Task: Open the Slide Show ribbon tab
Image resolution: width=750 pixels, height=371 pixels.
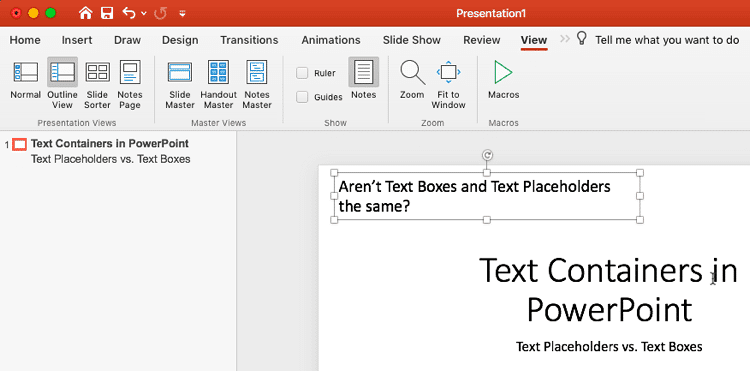Action: click(412, 40)
